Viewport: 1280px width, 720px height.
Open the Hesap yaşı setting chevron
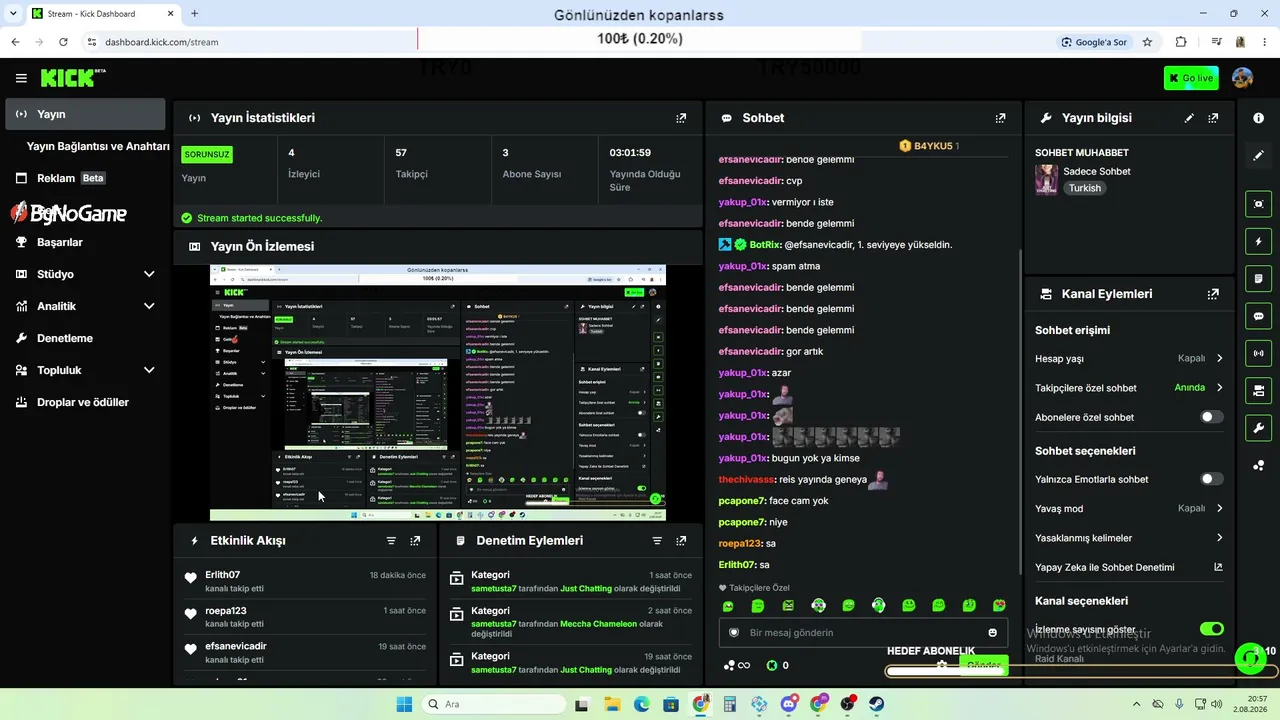pyautogui.click(x=1219, y=358)
